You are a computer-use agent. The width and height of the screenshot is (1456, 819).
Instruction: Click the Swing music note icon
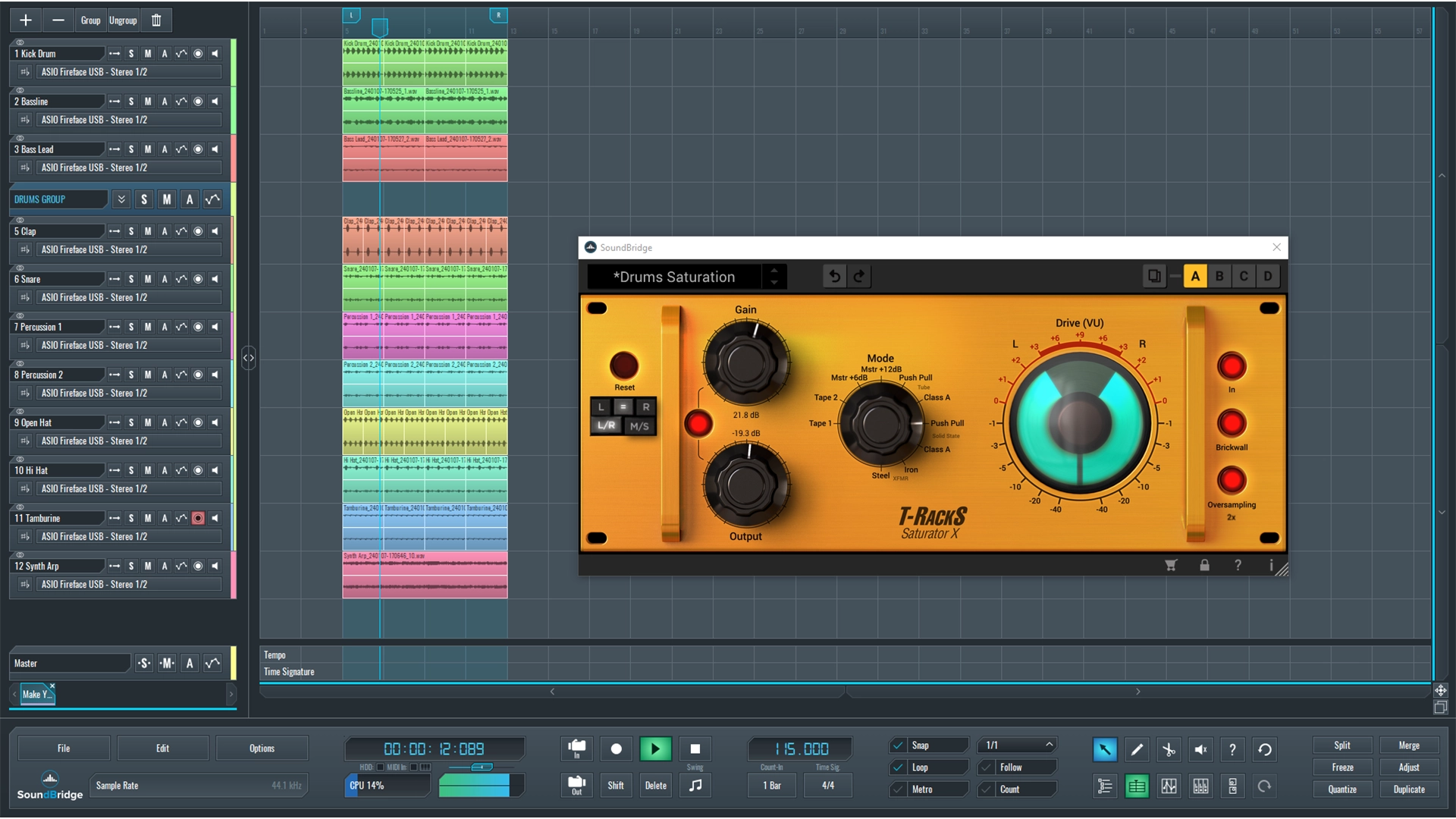tap(695, 785)
